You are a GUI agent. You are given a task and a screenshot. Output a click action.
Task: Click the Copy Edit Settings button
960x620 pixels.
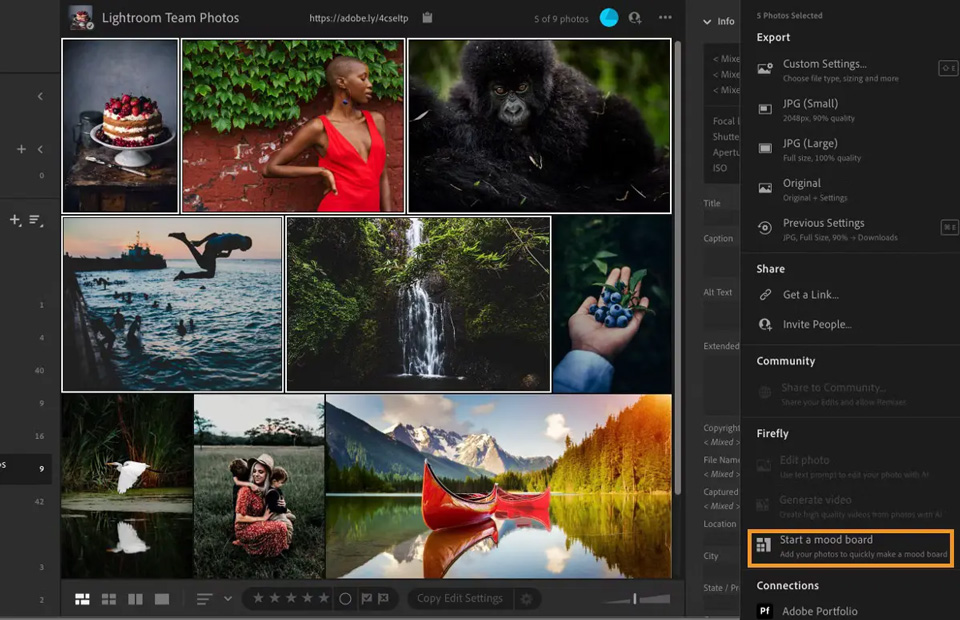pyautogui.click(x=460, y=599)
